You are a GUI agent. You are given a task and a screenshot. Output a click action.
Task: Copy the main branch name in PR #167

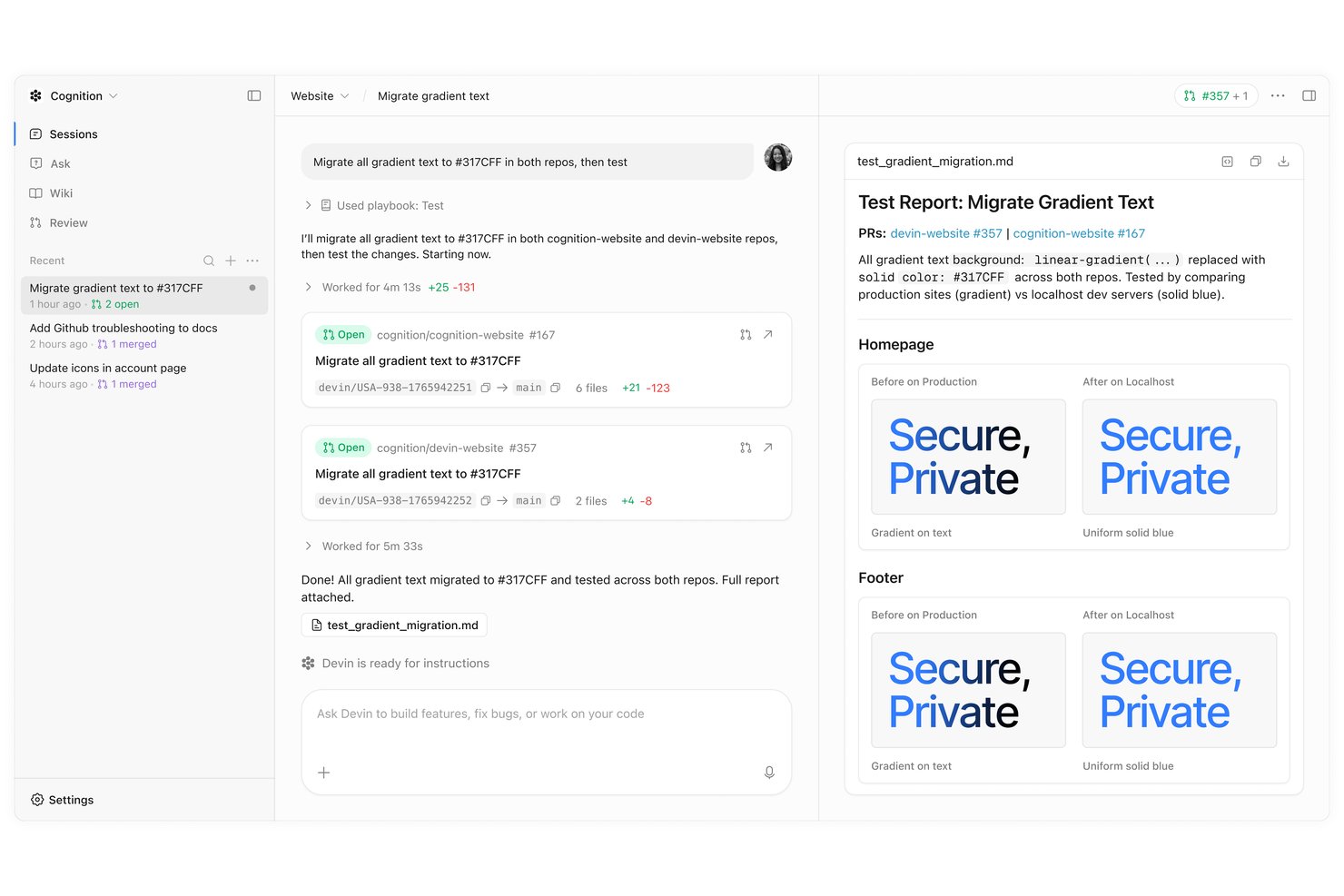[x=555, y=388]
